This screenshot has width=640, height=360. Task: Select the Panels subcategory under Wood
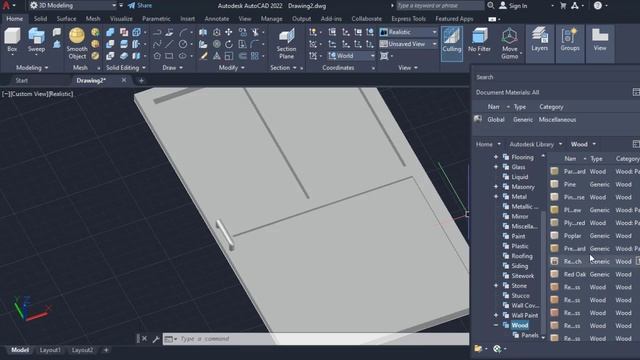tap(529, 335)
